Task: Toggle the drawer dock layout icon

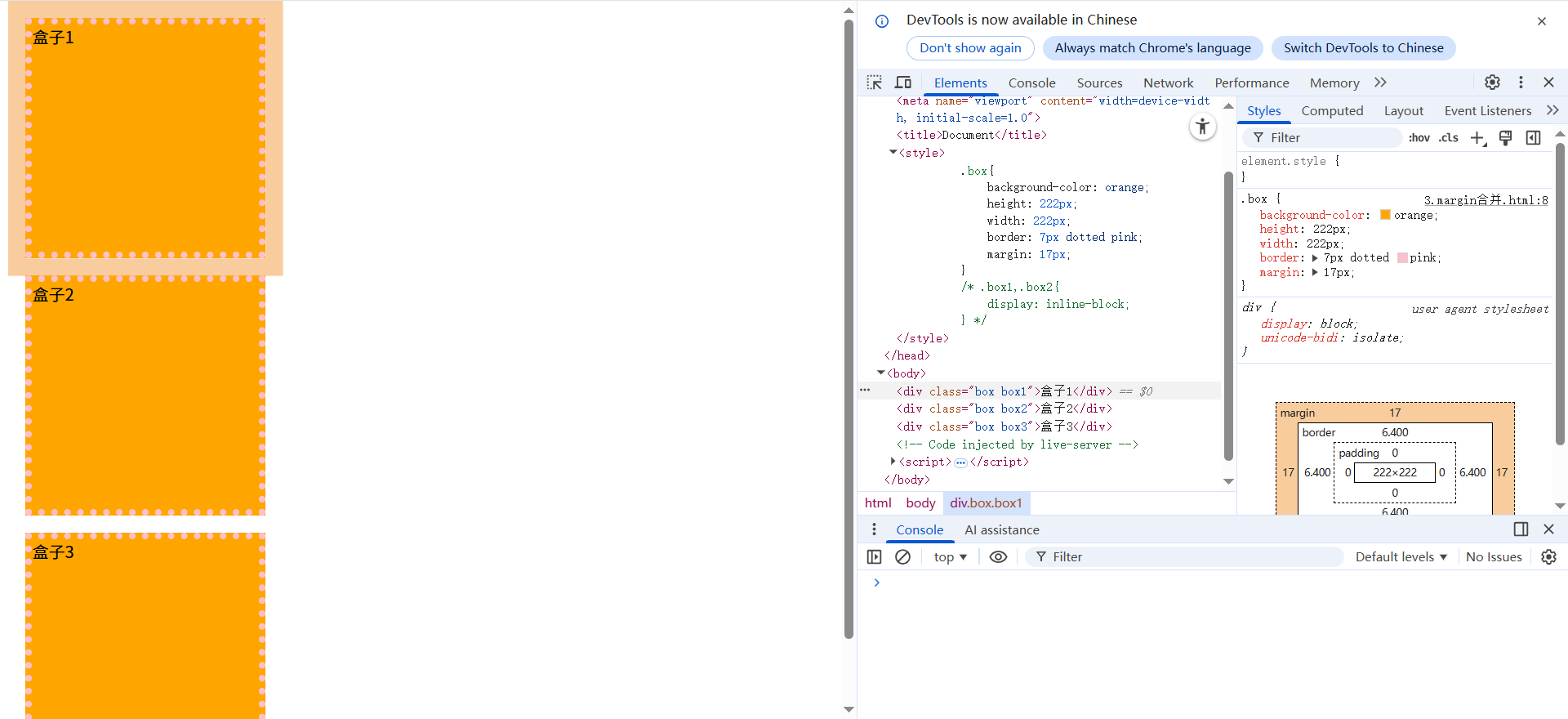Action: [1521, 529]
